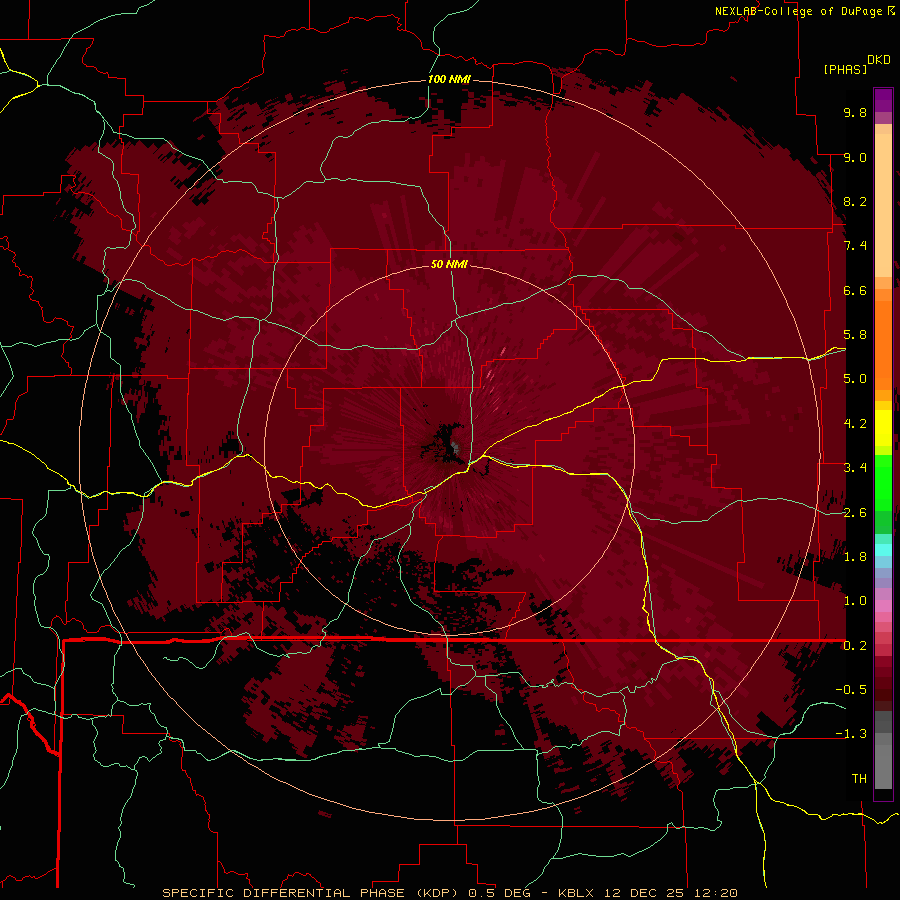Pick the pink segment of the color bar
Screen dimensions: 900x900
point(883,606)
